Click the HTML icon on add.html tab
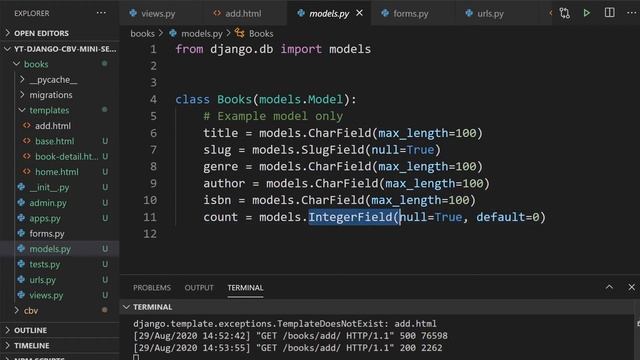The image size is (640, 360). coord(217,13)
